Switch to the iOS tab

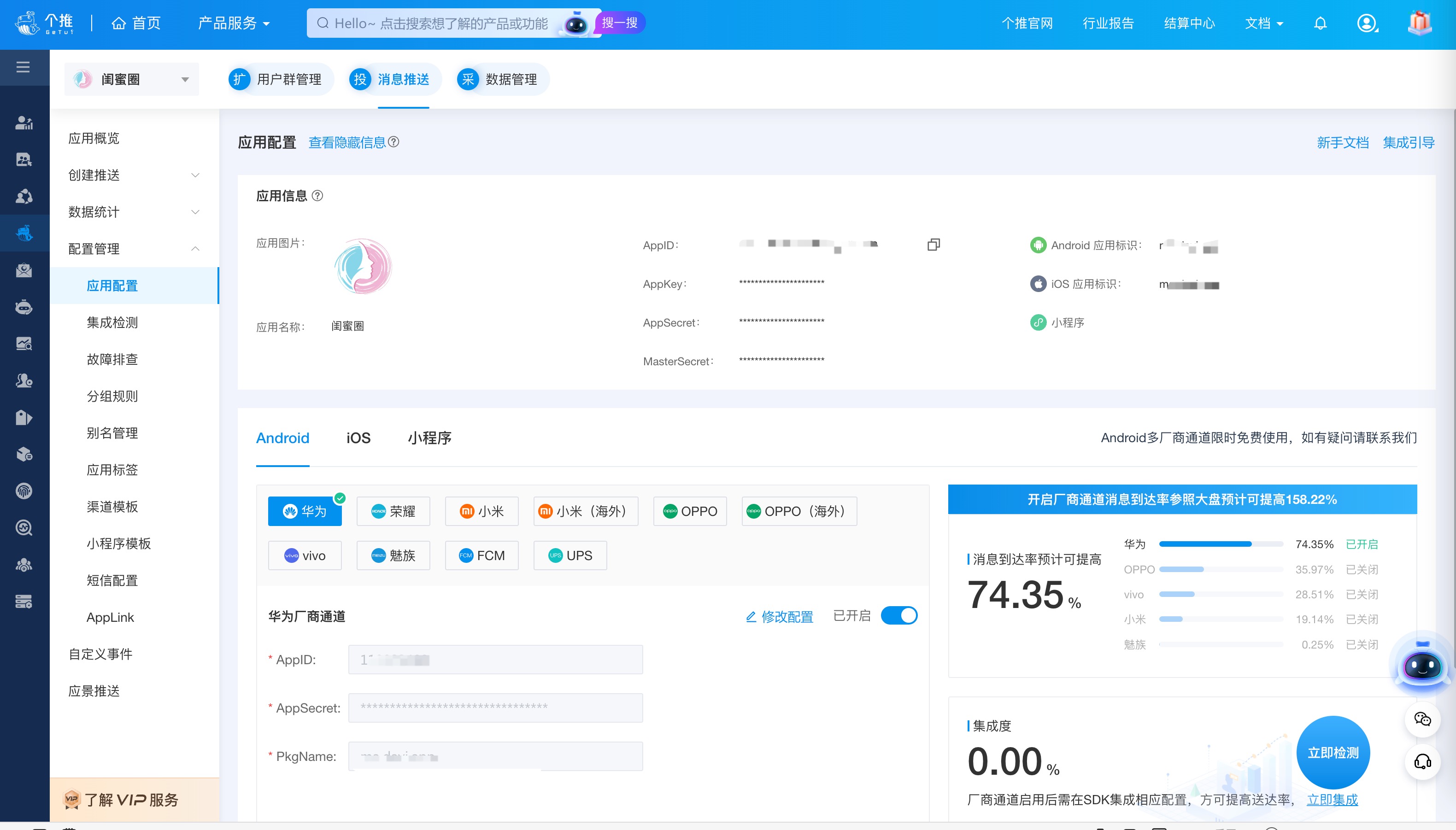358,438
